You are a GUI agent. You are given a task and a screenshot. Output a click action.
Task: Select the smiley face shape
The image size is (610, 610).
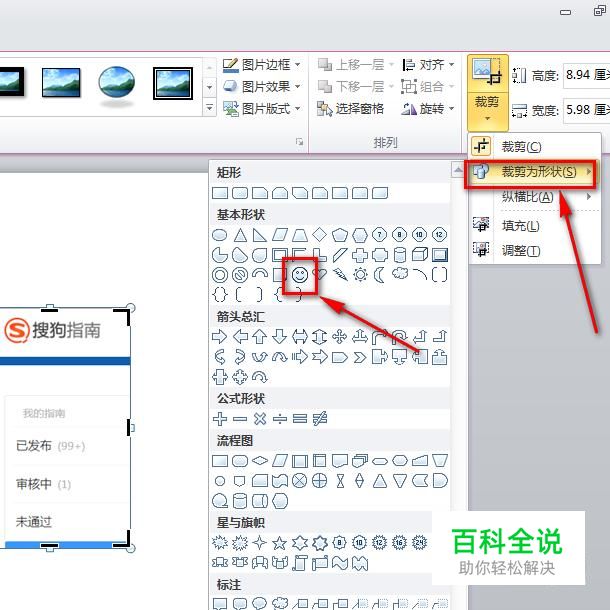[300, 275]
